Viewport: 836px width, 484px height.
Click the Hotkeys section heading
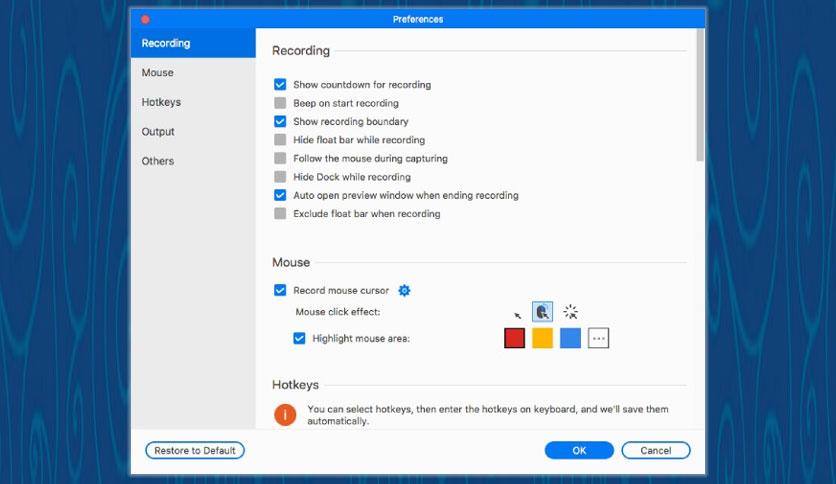point(295,385)
